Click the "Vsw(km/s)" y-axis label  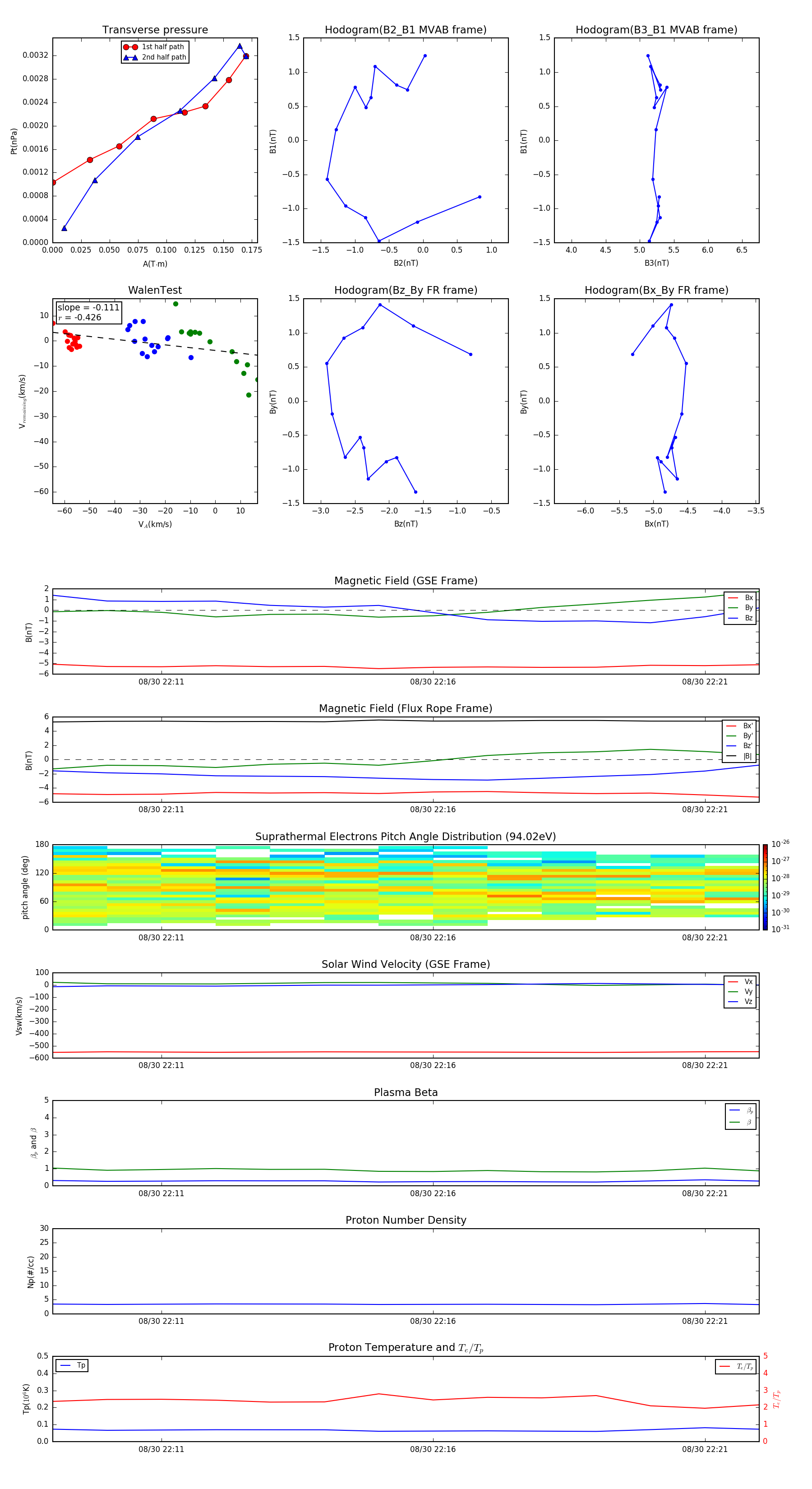pos(19,1016)
